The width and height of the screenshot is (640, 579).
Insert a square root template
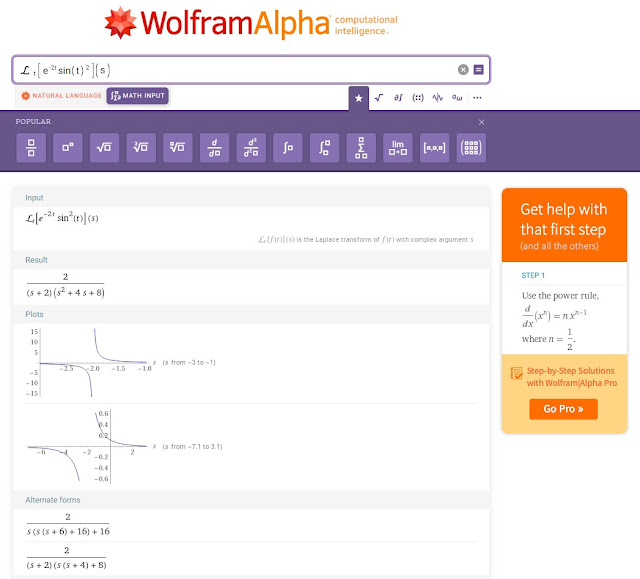[104, 148]
